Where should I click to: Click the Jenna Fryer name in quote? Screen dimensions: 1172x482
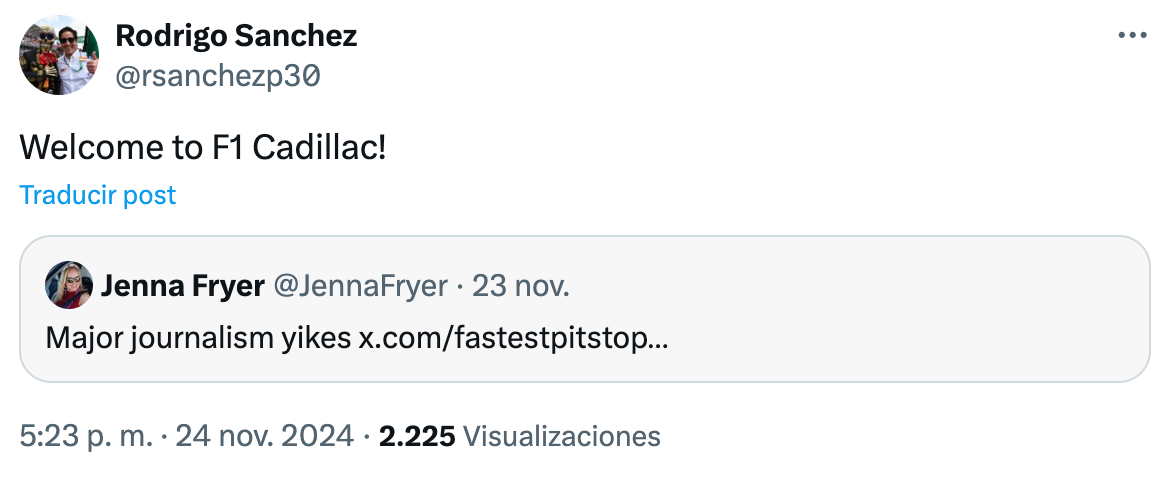(x=183, y=287)
